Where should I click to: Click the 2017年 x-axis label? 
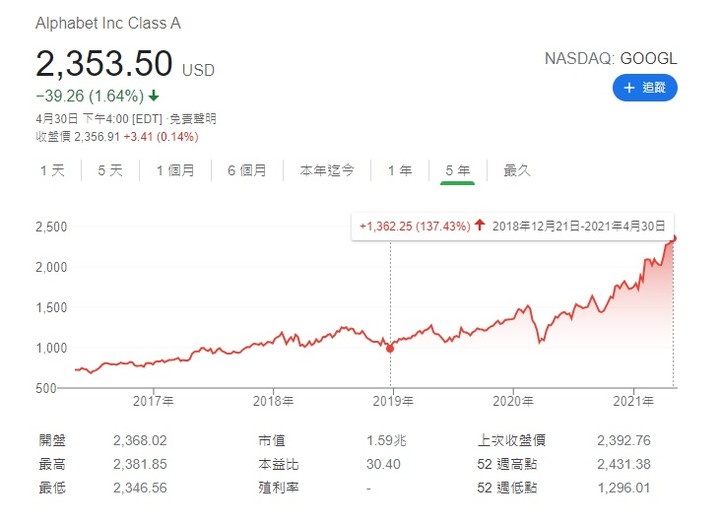[153, 401]
